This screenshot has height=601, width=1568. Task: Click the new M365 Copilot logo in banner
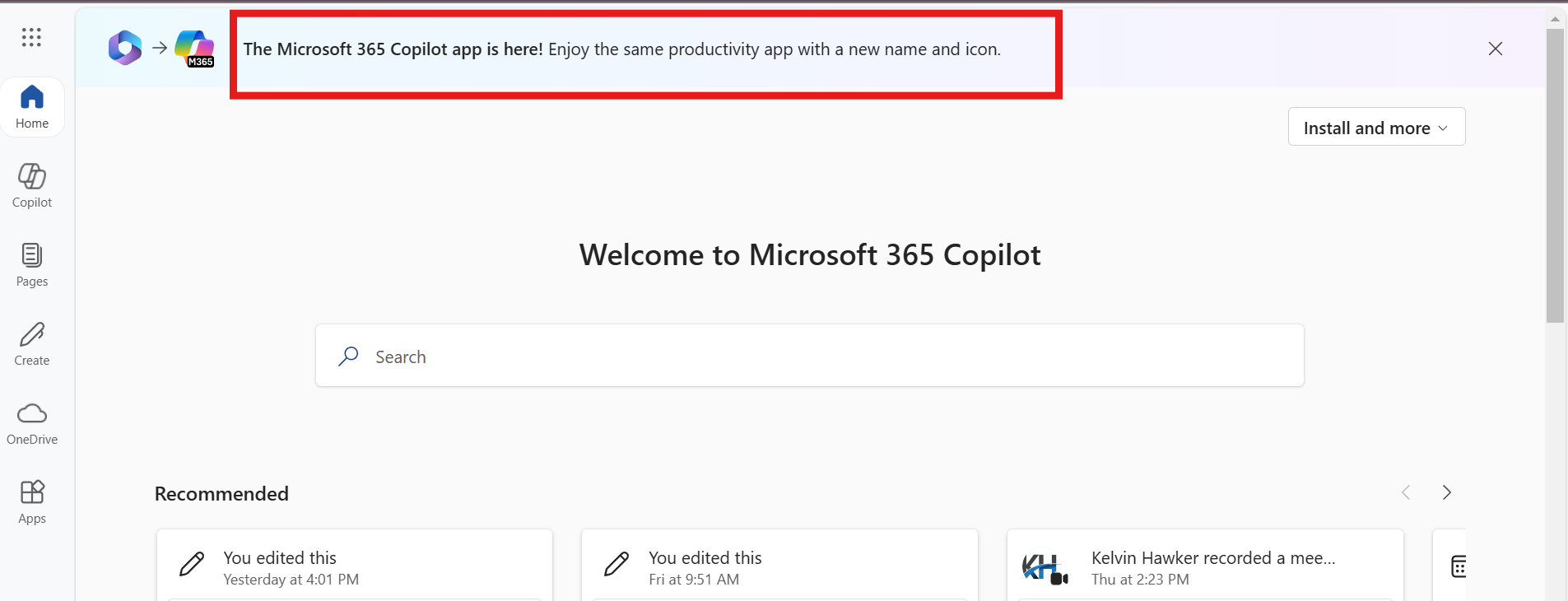[195, 49]
